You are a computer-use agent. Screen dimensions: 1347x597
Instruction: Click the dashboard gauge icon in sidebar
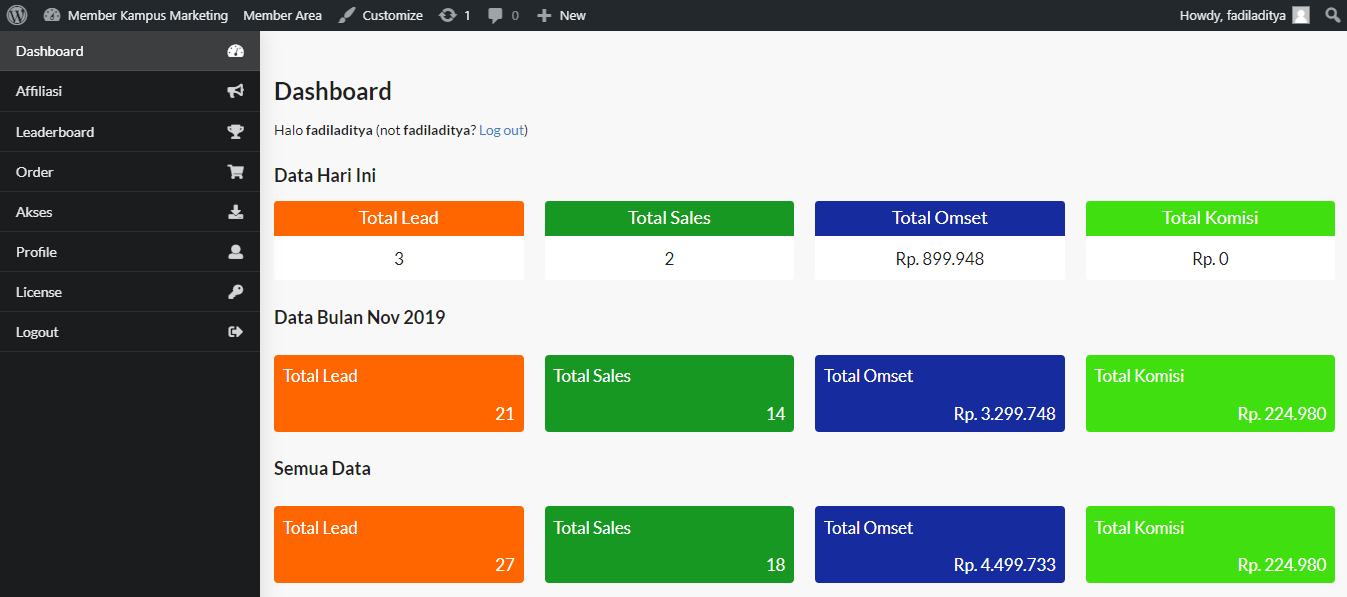click(x=236, y=51)
